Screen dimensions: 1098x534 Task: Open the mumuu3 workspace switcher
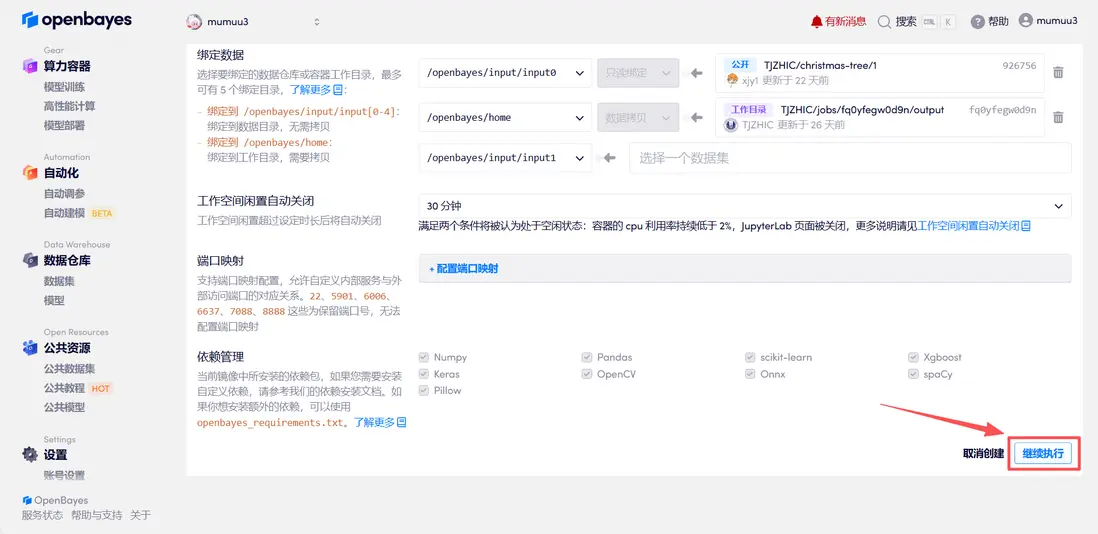253,22
